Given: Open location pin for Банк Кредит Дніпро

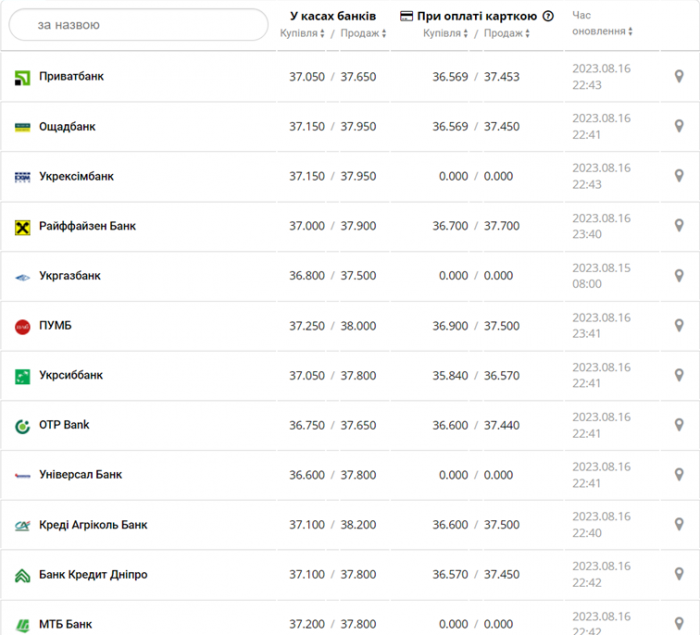Looking at the screenshot, I should (x=679, y=574).
